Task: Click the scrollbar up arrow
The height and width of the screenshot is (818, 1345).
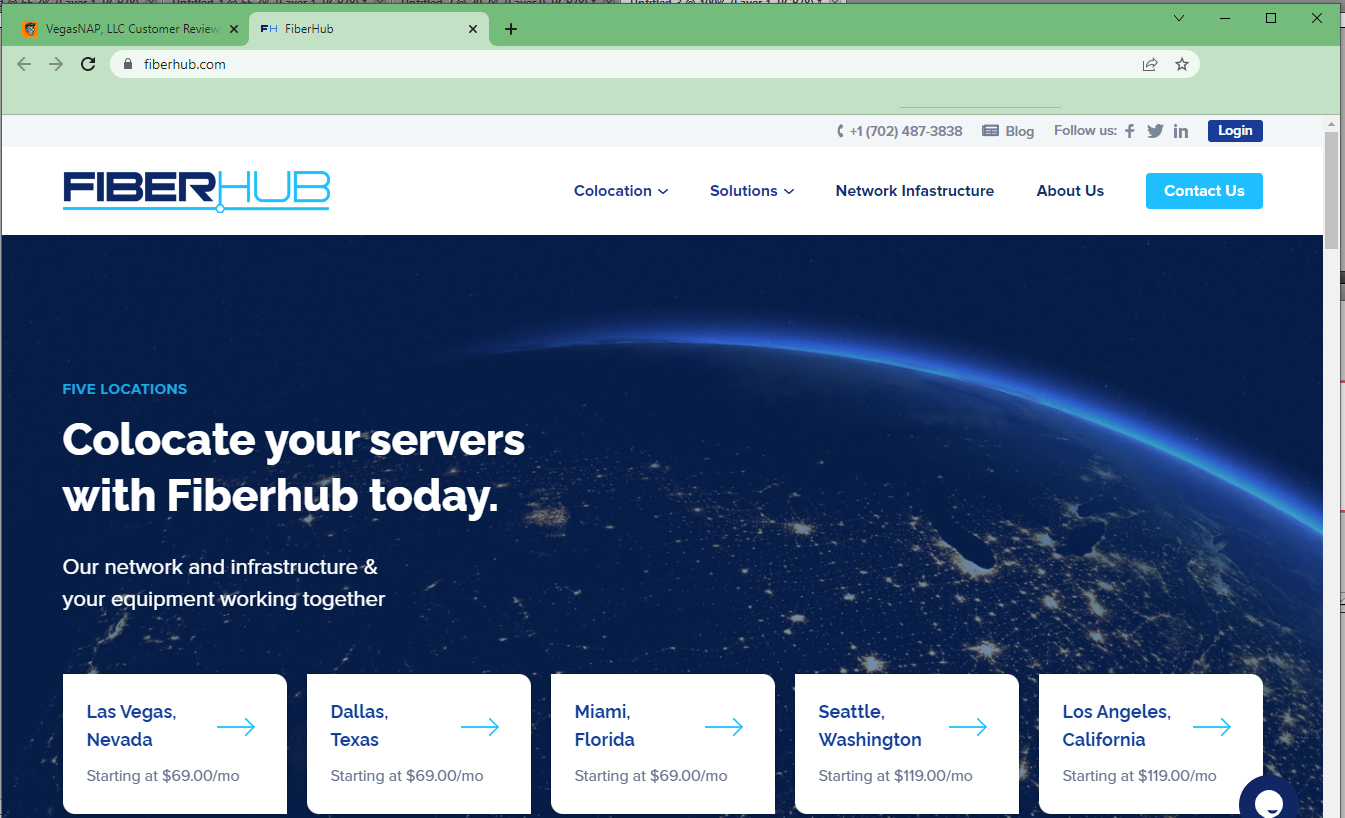Action: pos(1331,123)
